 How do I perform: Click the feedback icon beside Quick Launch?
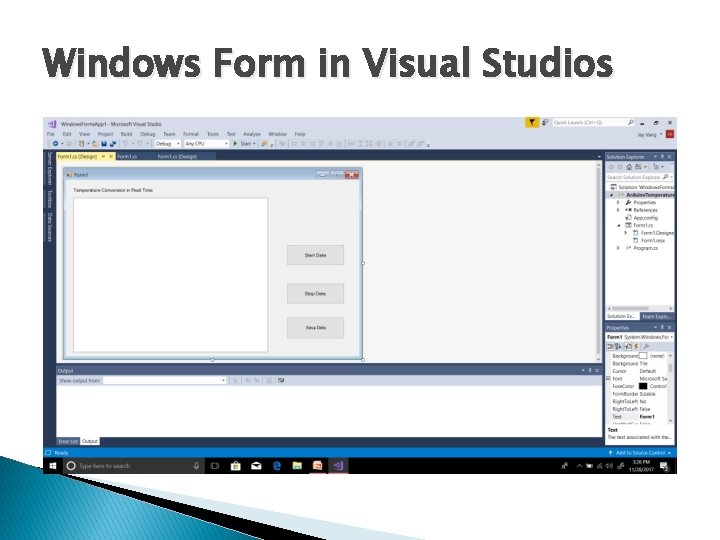coord(545,123)
